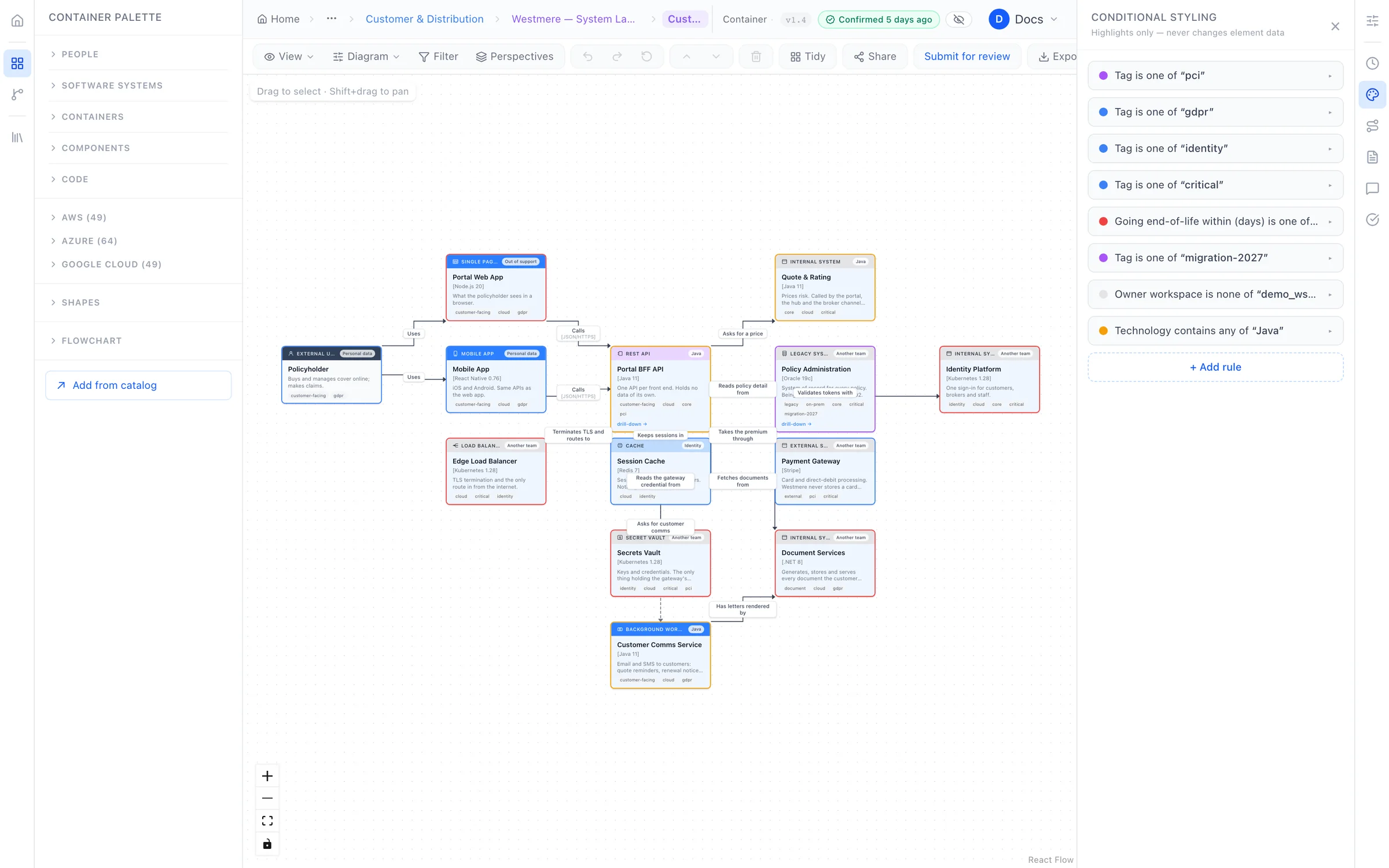Expand the SOFTWARE SYSTEMS section
This screenshot has height=868, width=1389.
pyautogui.click(x=138, y=86)
